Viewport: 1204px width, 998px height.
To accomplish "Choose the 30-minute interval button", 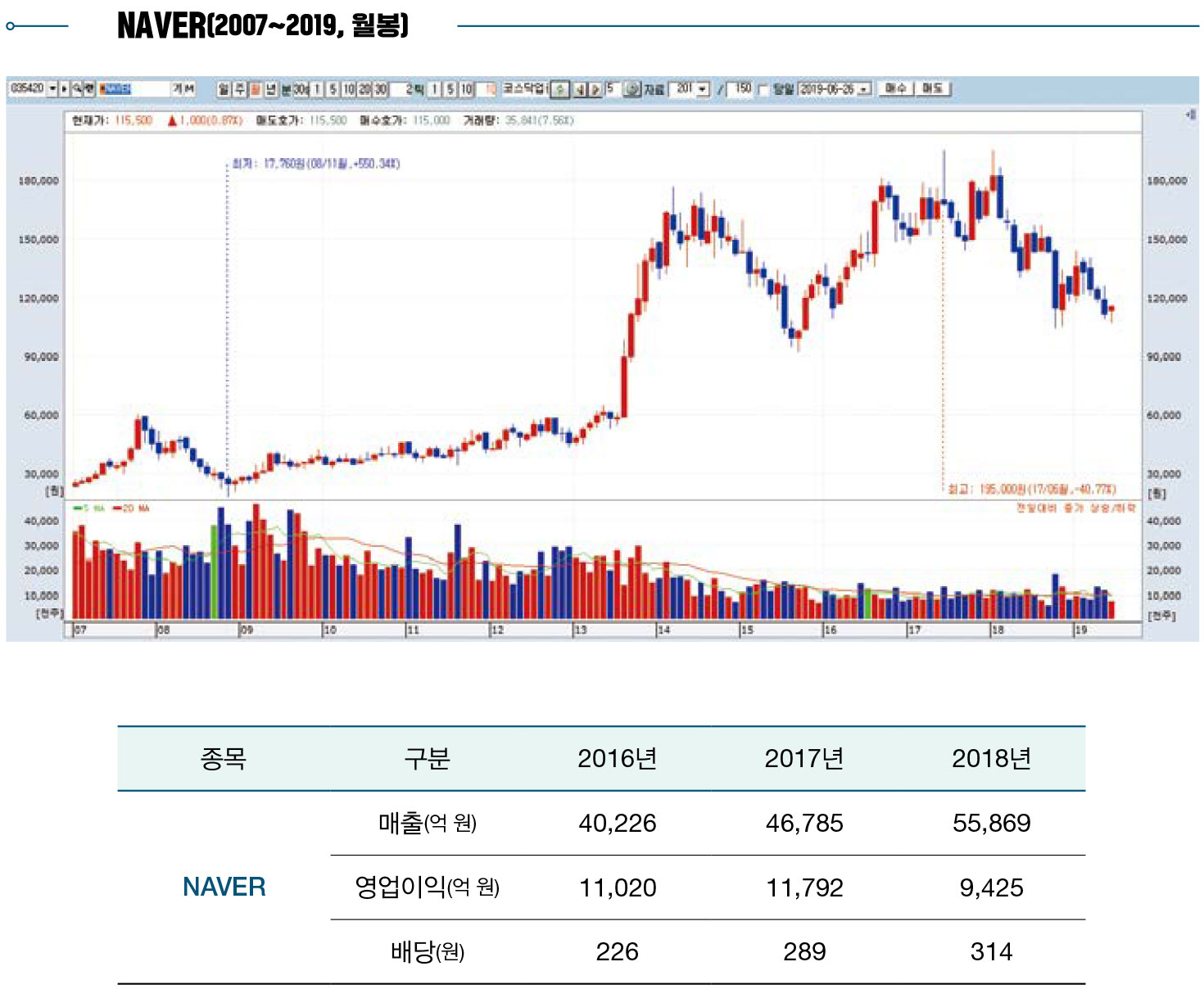I will click(x=381, y=89).
